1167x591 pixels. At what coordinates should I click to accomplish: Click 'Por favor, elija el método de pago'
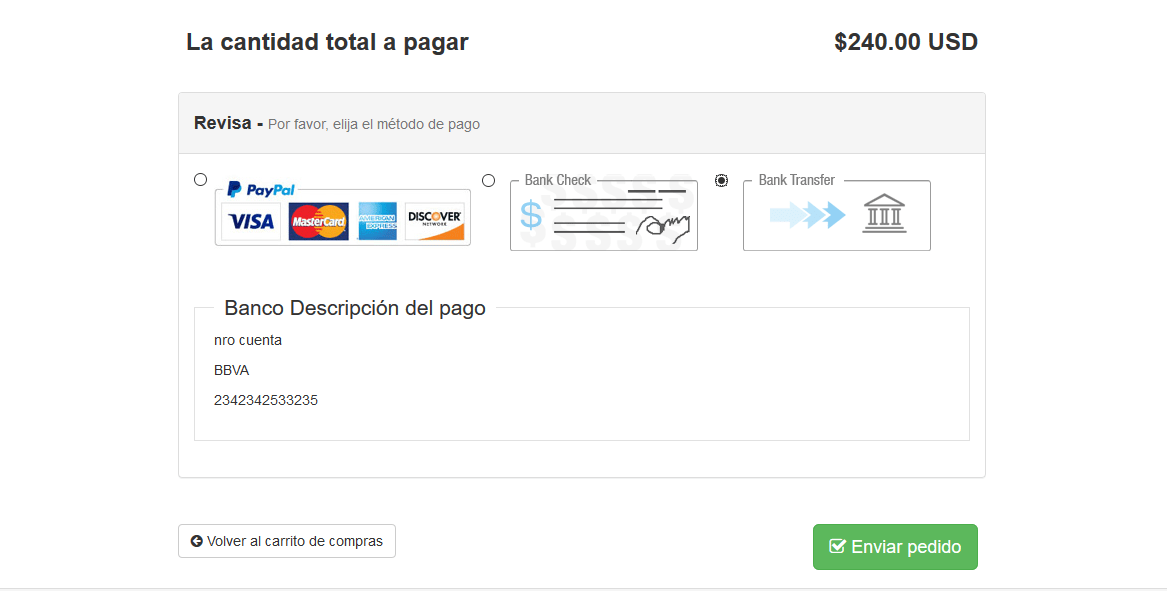click(374, 124)
